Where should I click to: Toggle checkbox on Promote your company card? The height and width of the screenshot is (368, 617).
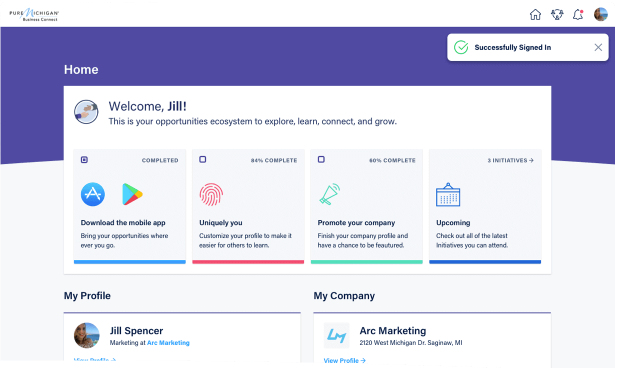pos(321,159)
